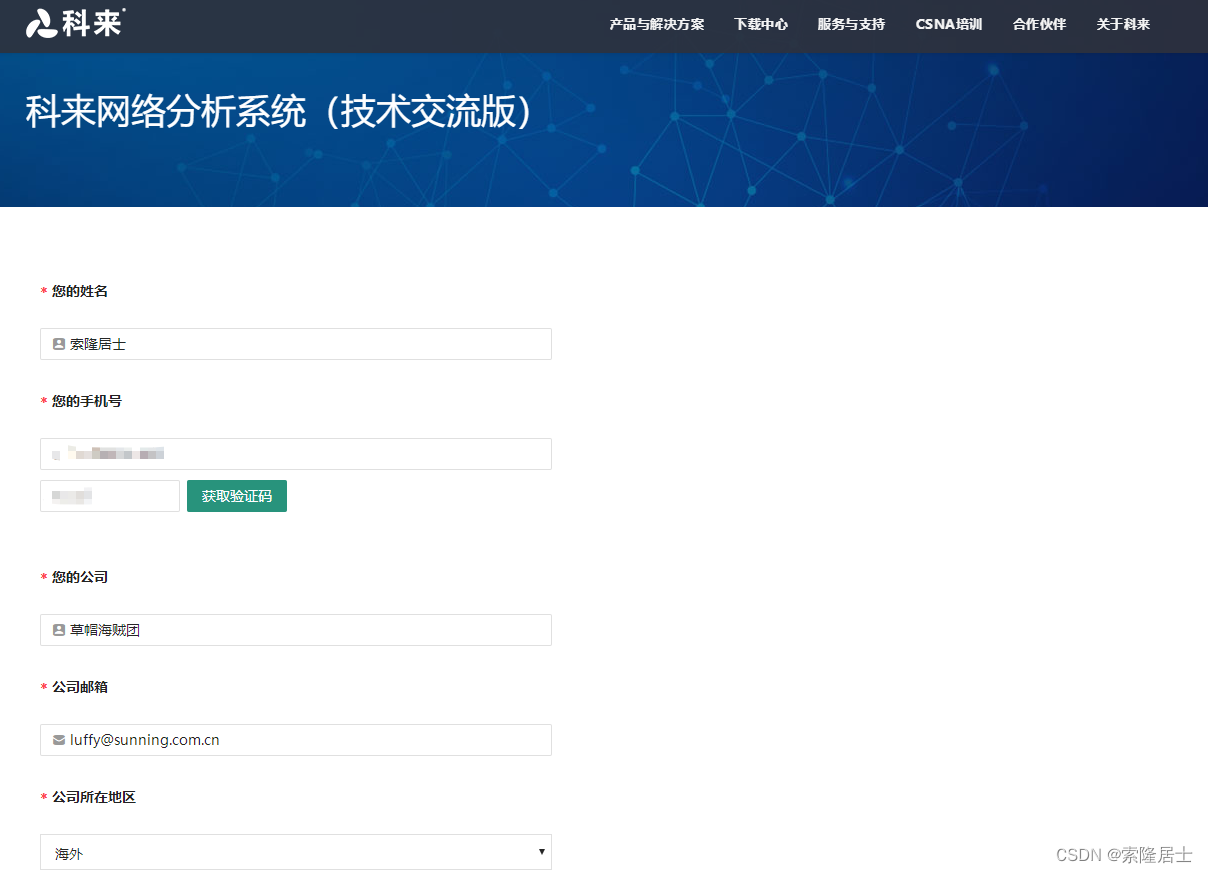Open 产品与解决方案 menu
This screenshot has height=873, width=1208.
(657, 24)
